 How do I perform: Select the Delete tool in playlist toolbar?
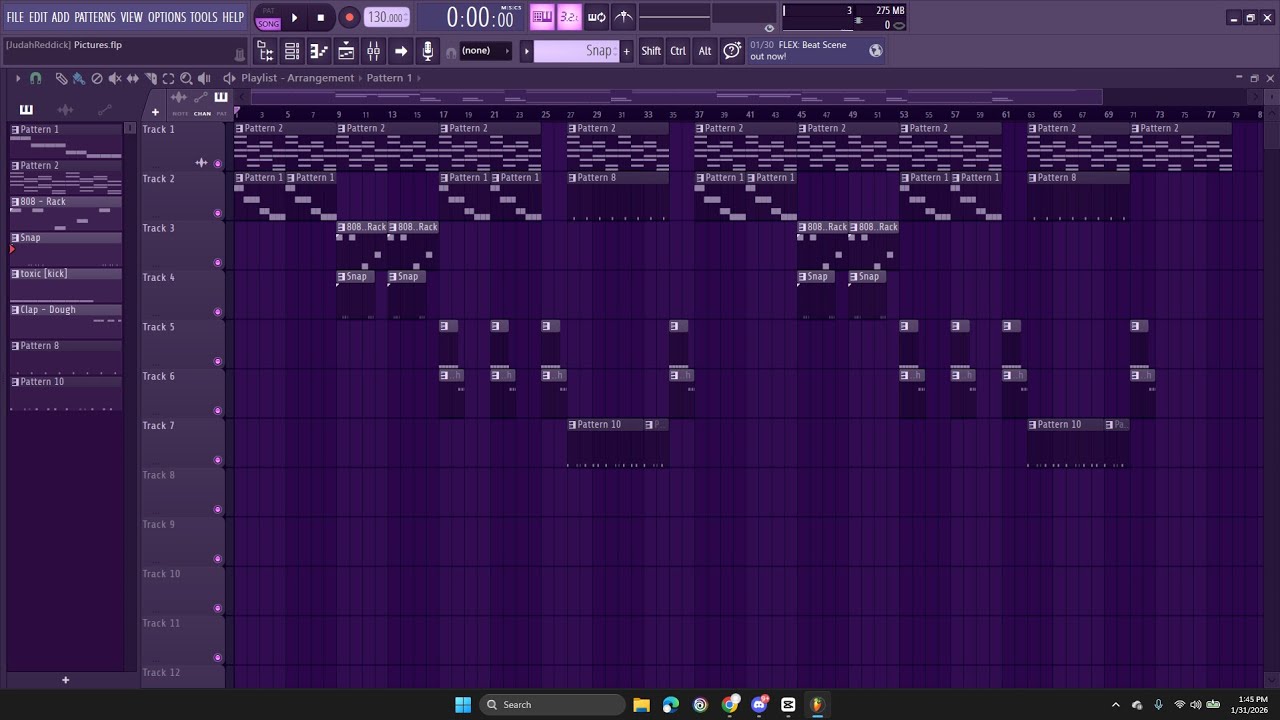coord(97,78)
